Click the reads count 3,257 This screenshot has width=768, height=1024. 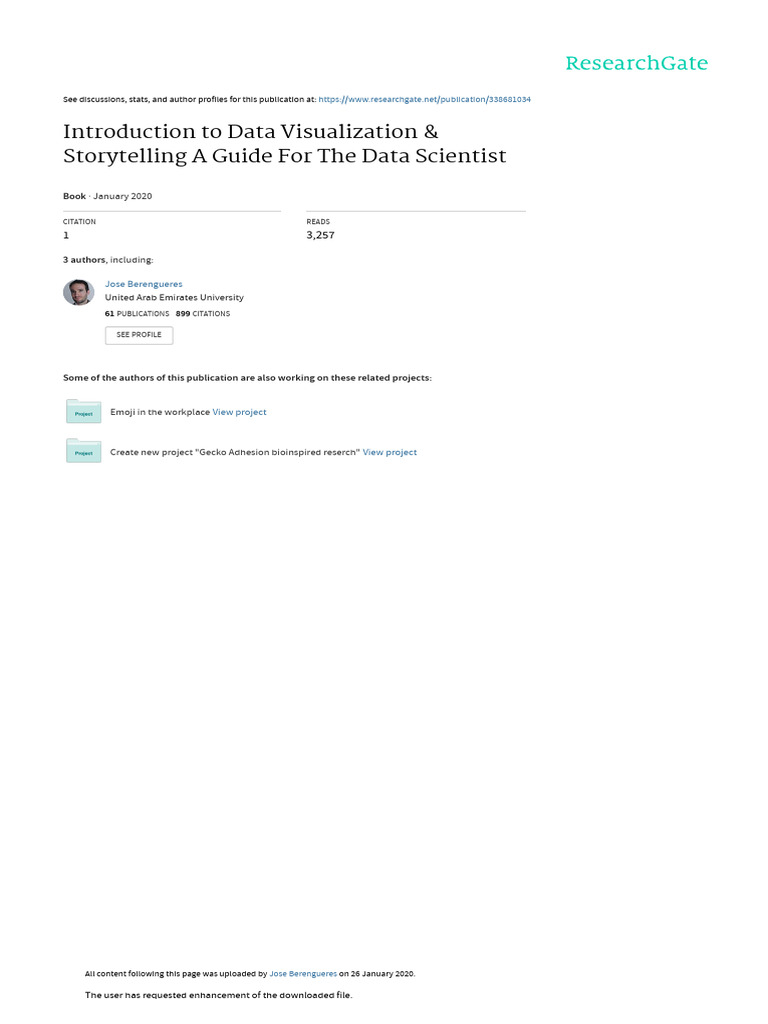click(320, 235)
